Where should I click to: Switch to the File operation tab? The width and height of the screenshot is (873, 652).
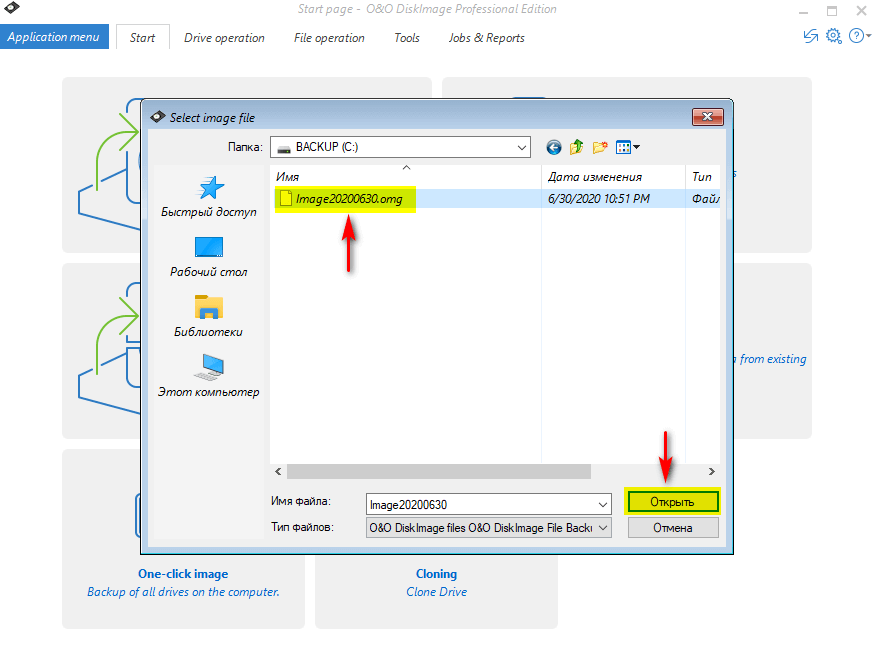[x=329, y=38]
